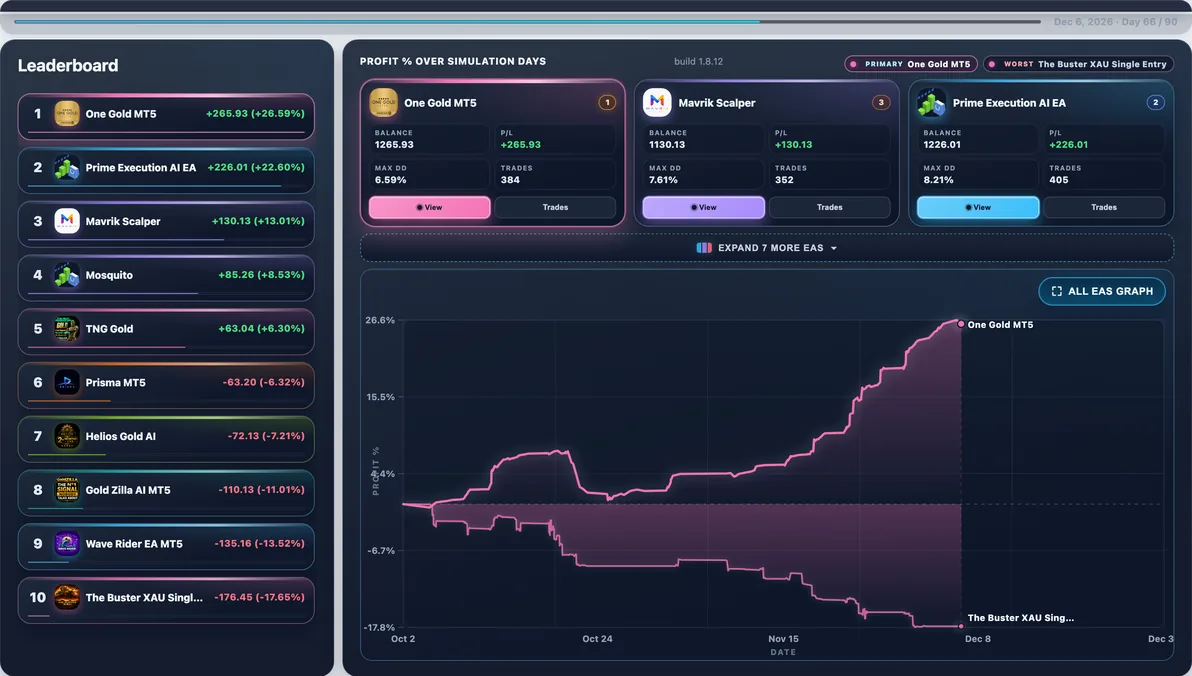This screenshot has width=1192, height=676.
Task: Open Trades for Prime Execution AI EA
Action: click(1105, 207)
